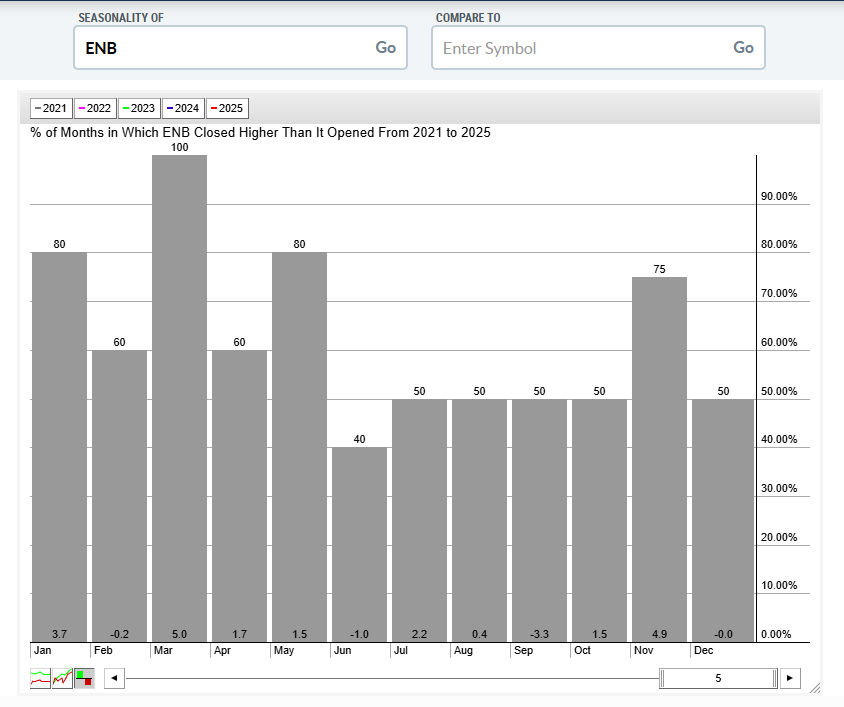Click the 10.00% axis label

pos(779,585)
